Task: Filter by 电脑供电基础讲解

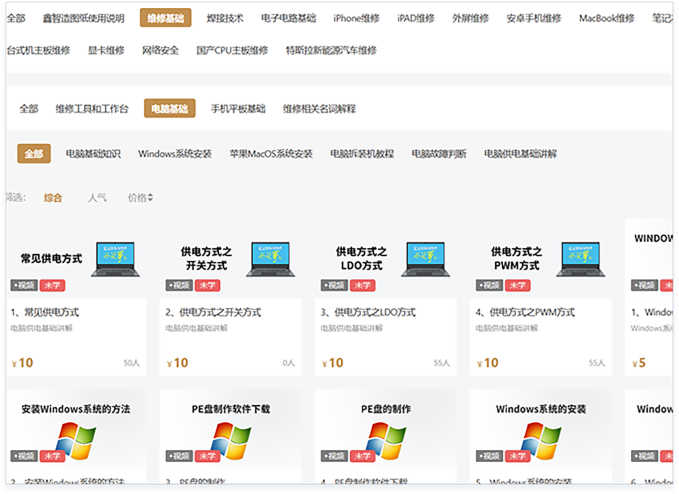Action: click(521, 154)
